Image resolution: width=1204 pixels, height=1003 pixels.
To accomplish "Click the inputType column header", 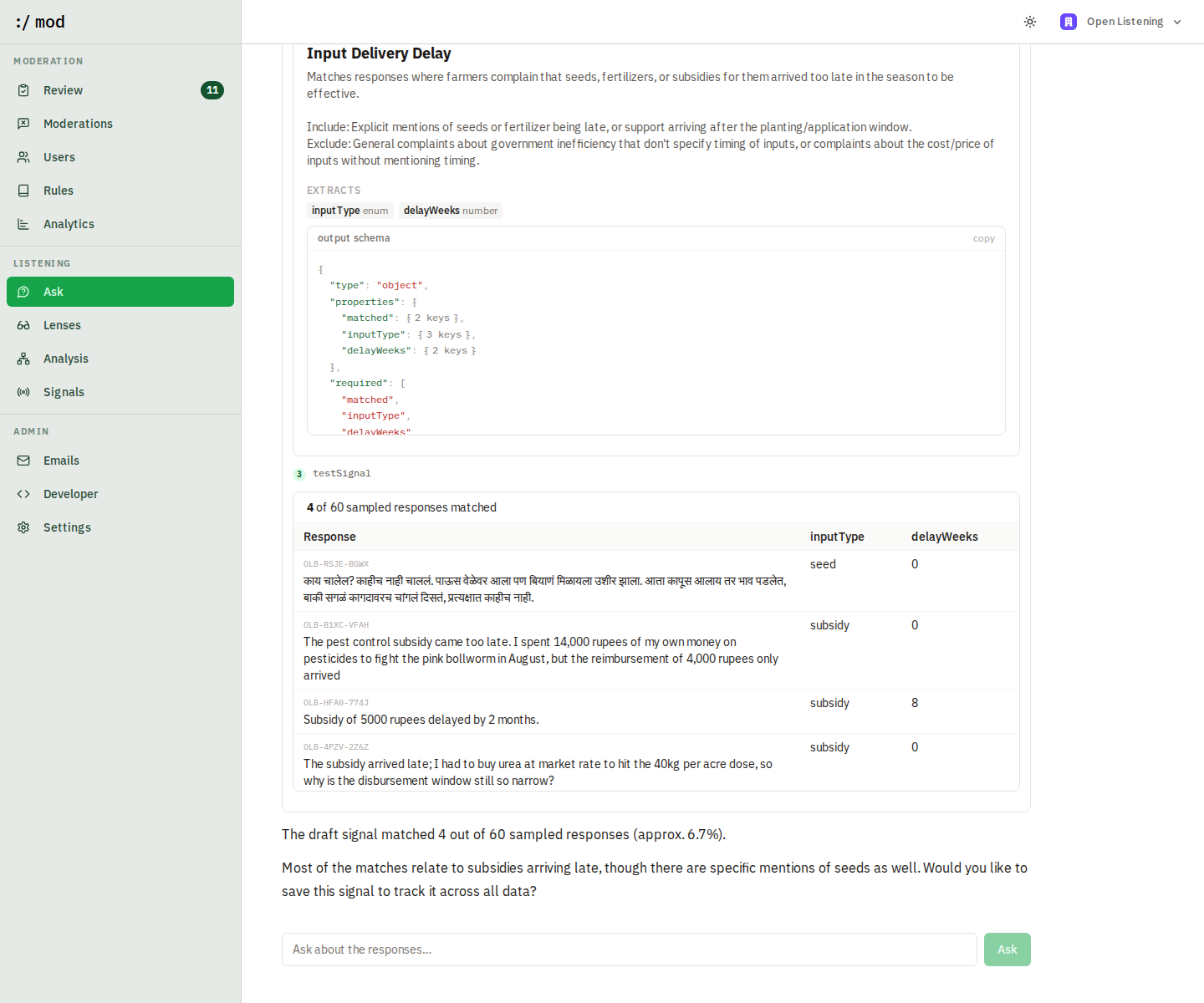I will tap(837, 537).
